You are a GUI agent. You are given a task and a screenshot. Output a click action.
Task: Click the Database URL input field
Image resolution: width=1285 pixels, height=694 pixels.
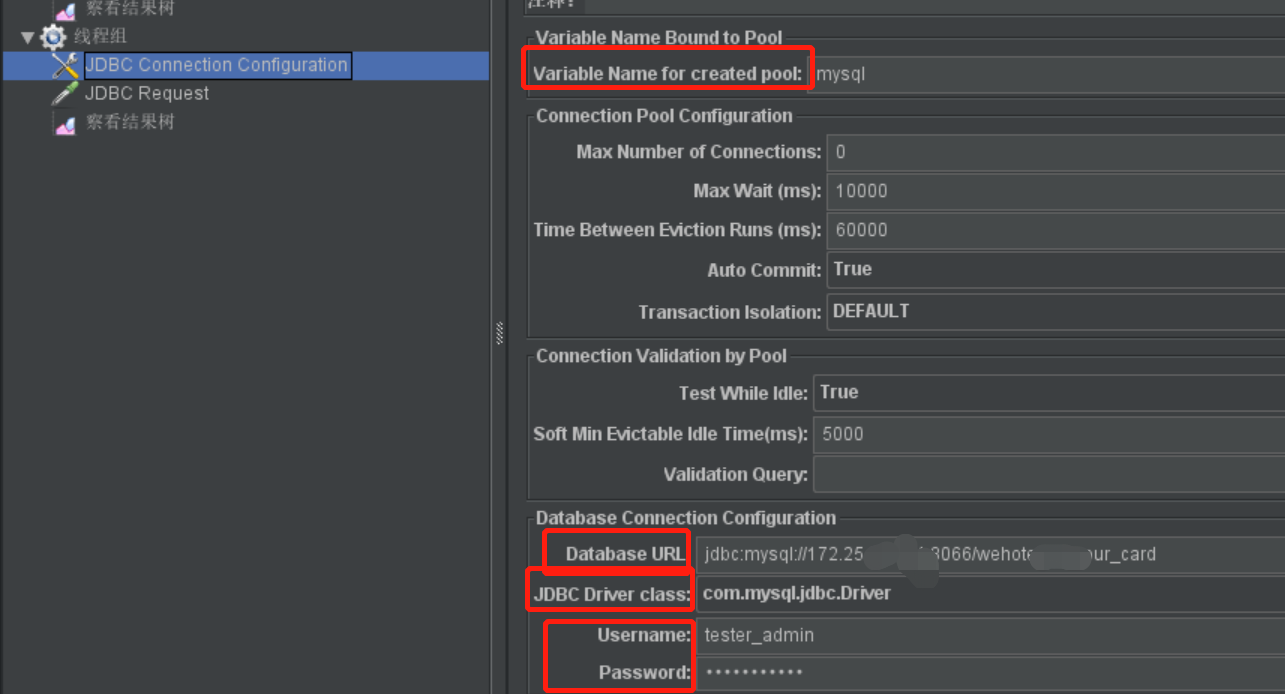(x=990, y=554)
